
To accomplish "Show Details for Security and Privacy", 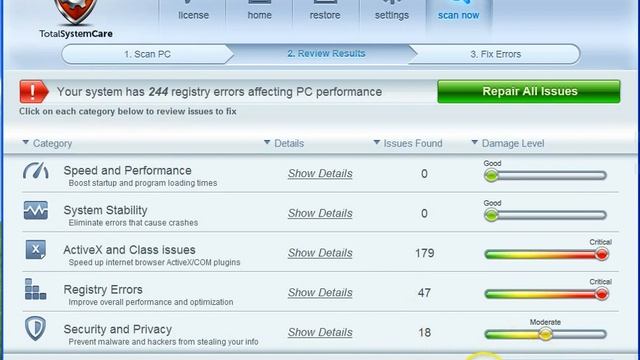I will tap(320, 332).
